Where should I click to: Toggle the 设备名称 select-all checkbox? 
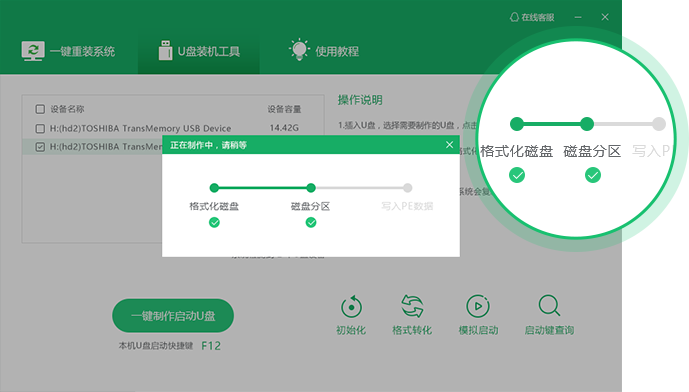tap(40, 109)
